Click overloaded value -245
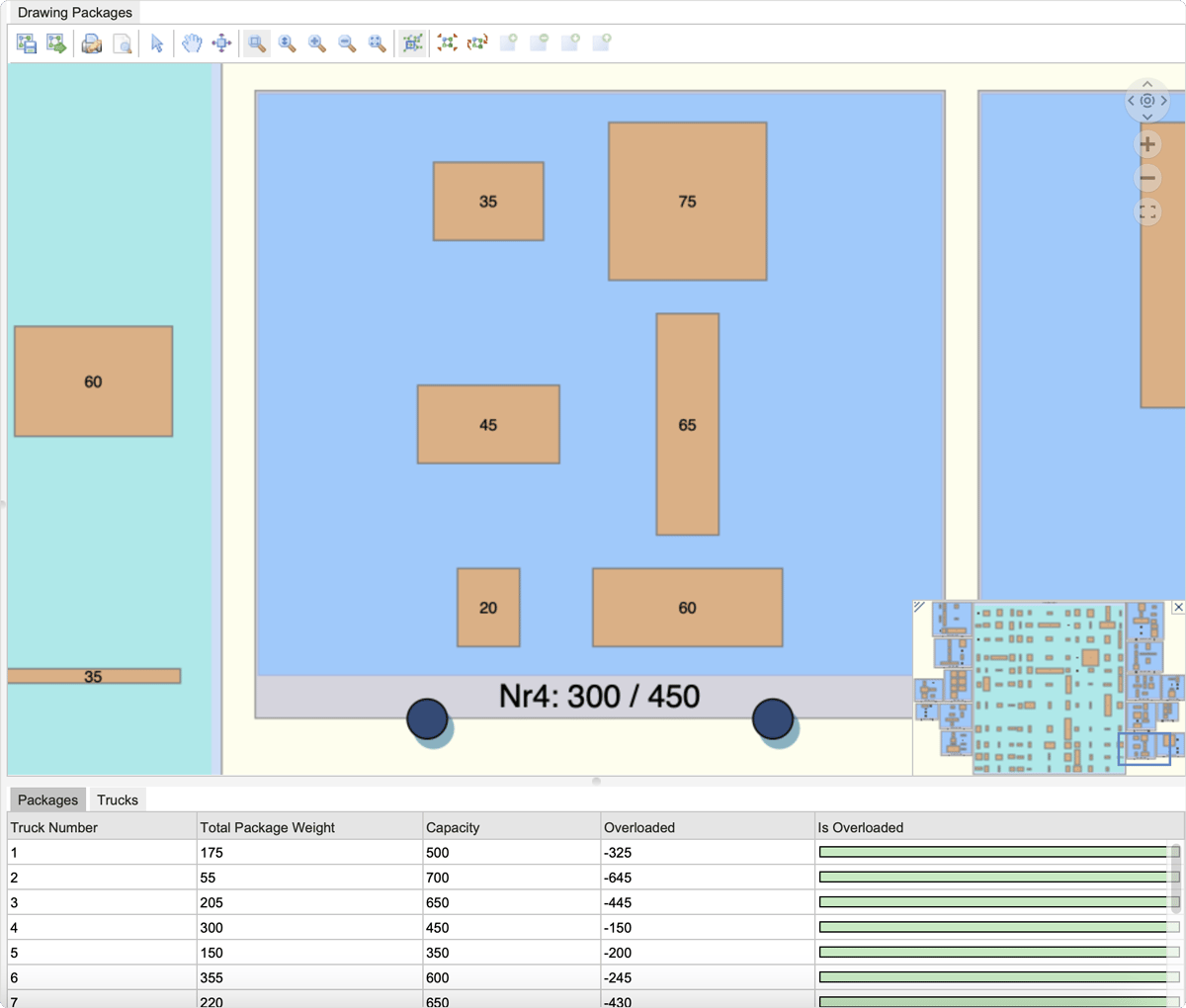 point(708,977)
